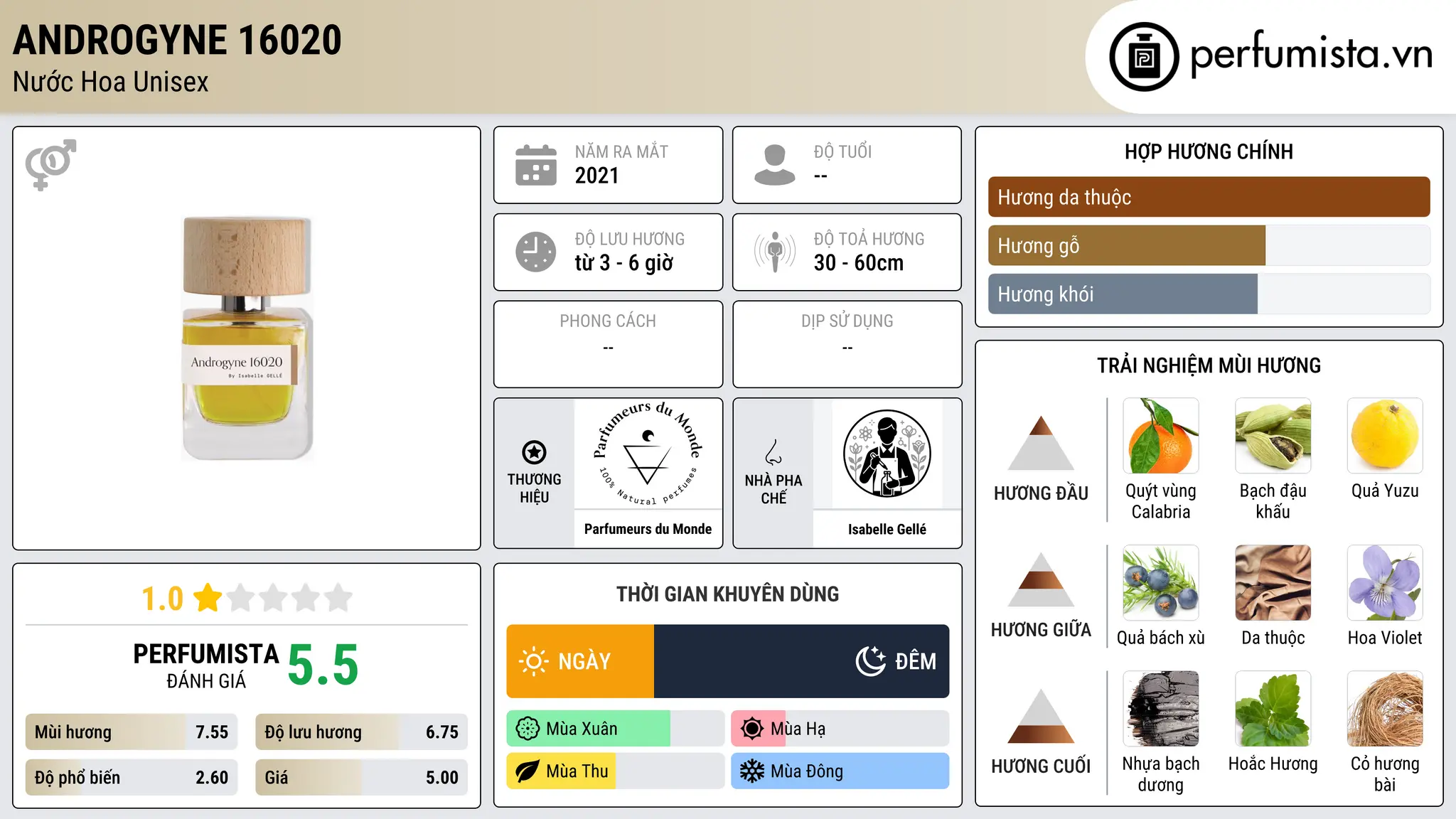Screen dimensions: 1456x819
Task: Select the flower icon for Mùa Xuân
Action: click(528, 729)
